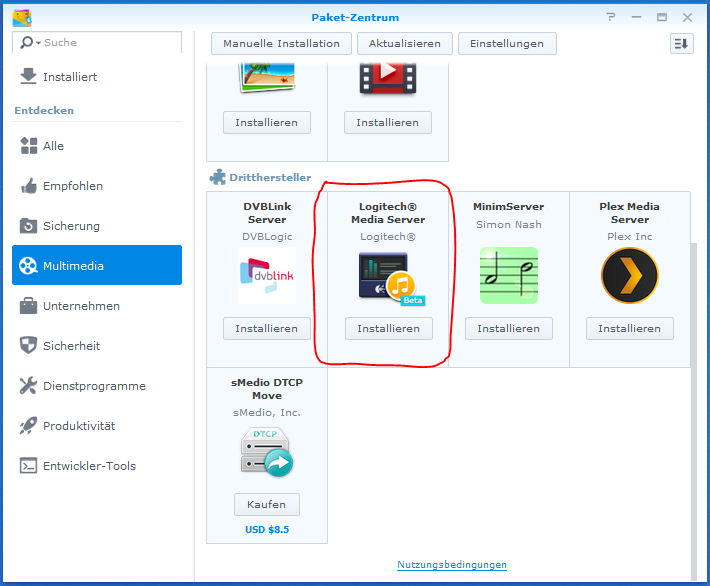The width and height of the screenshot is (710, 586).
Task: Open the Dienstprogramme category
Action: coord(97,386)
